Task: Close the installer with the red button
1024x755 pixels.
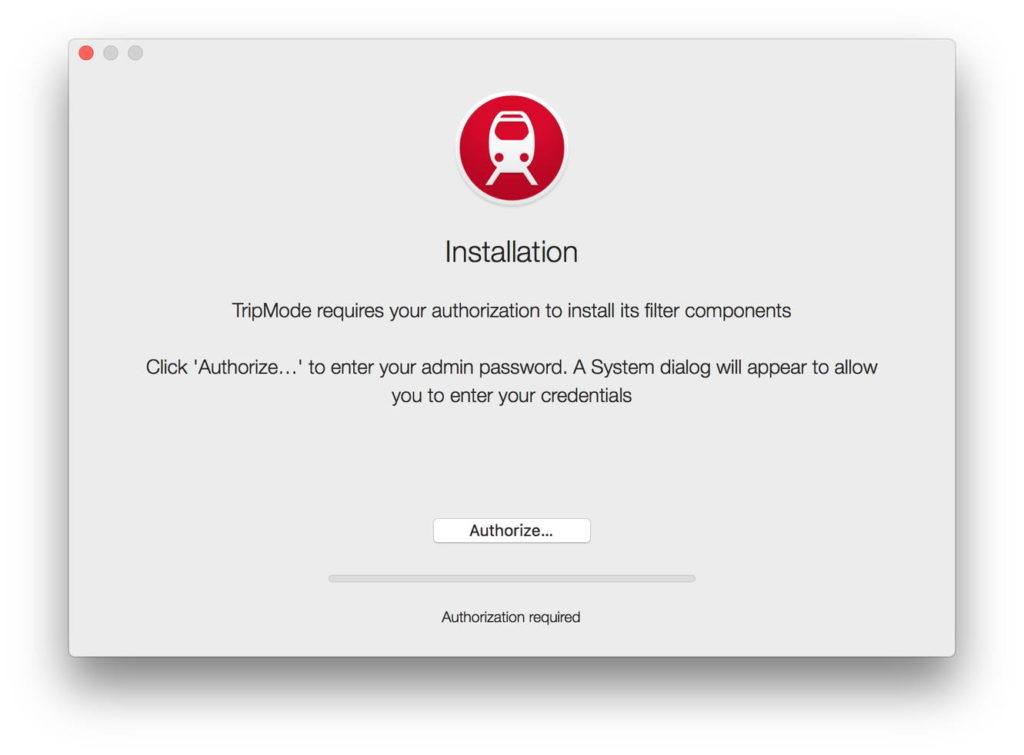Action: click(x=86, y=53)
